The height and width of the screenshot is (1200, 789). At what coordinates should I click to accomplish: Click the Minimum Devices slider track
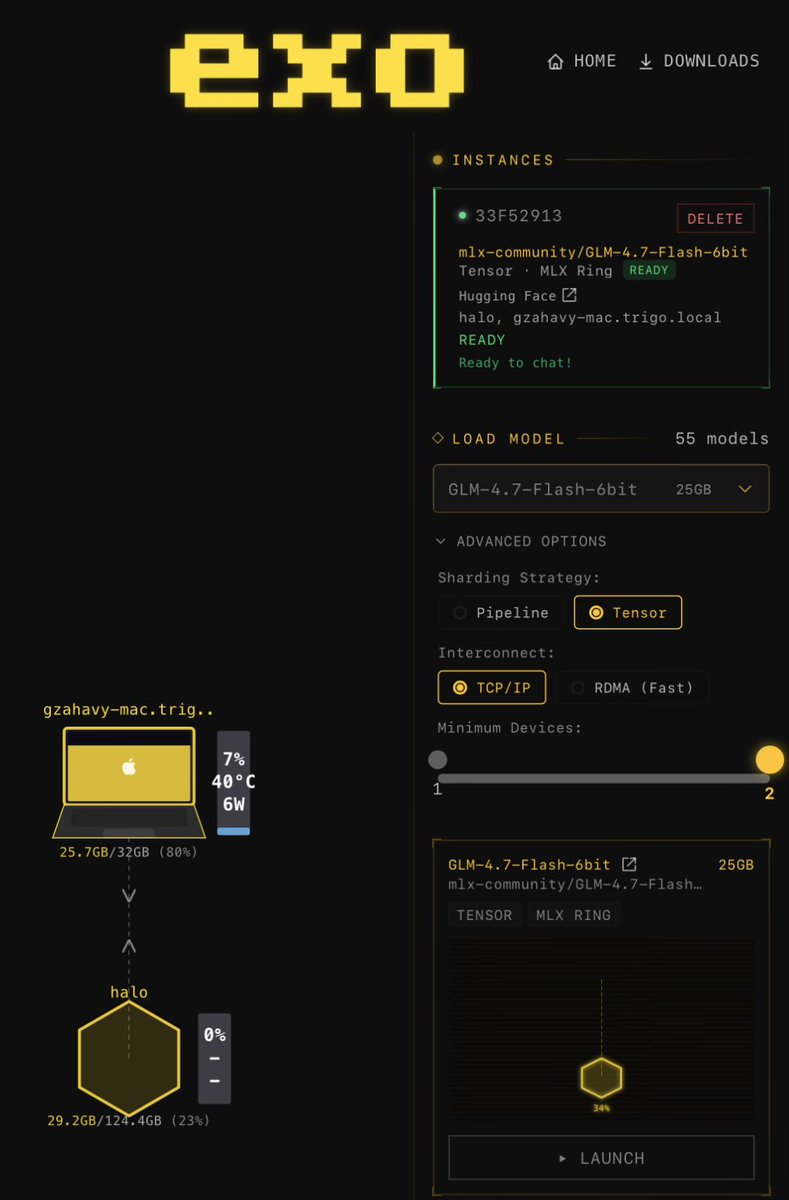(x=603, y=778)
